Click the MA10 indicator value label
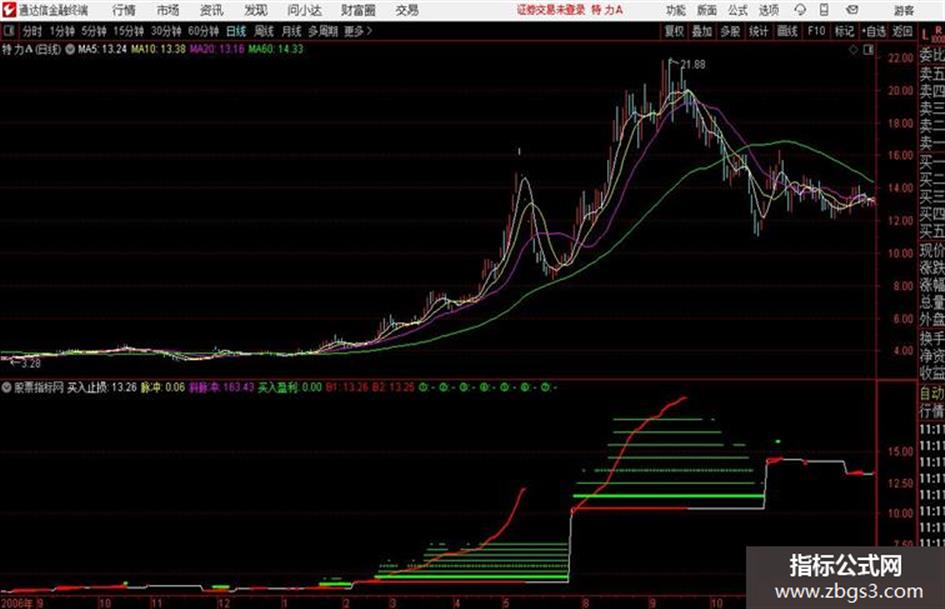 point(159,49)
